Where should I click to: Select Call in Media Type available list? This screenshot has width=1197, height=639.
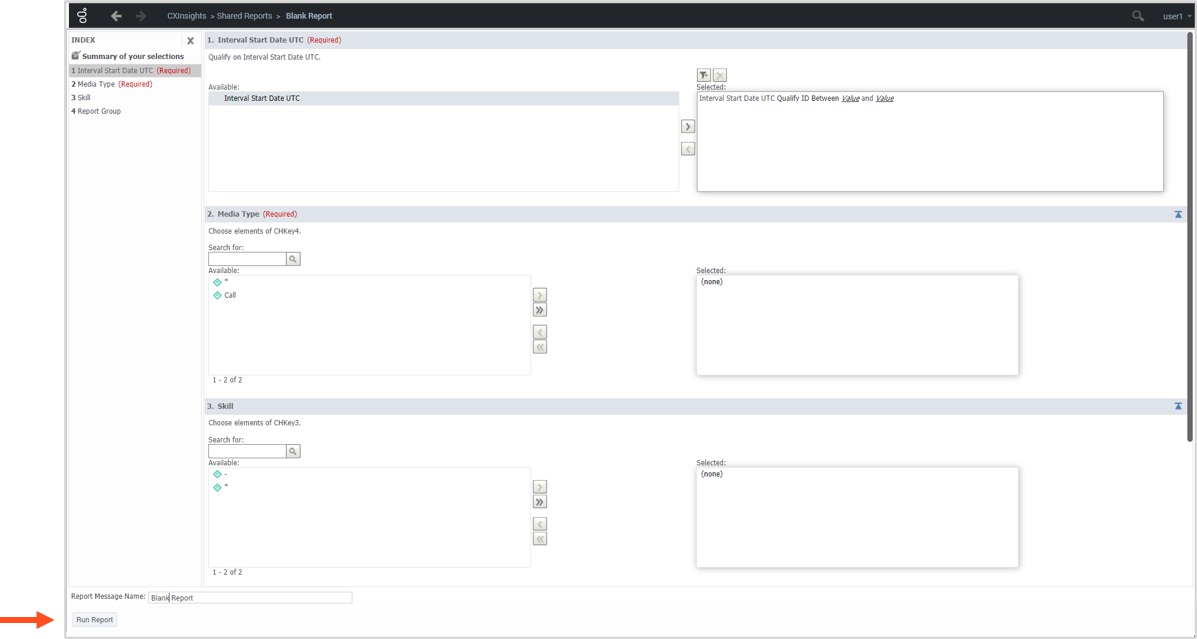pyautogui.click(x=230, y=295)
